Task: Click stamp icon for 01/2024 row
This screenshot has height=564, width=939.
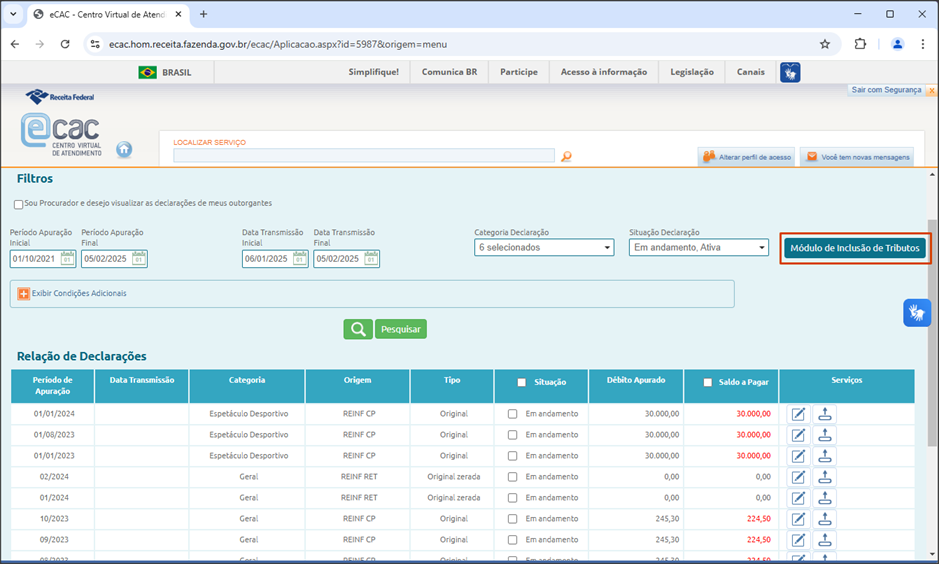Action: click(825, 498)
